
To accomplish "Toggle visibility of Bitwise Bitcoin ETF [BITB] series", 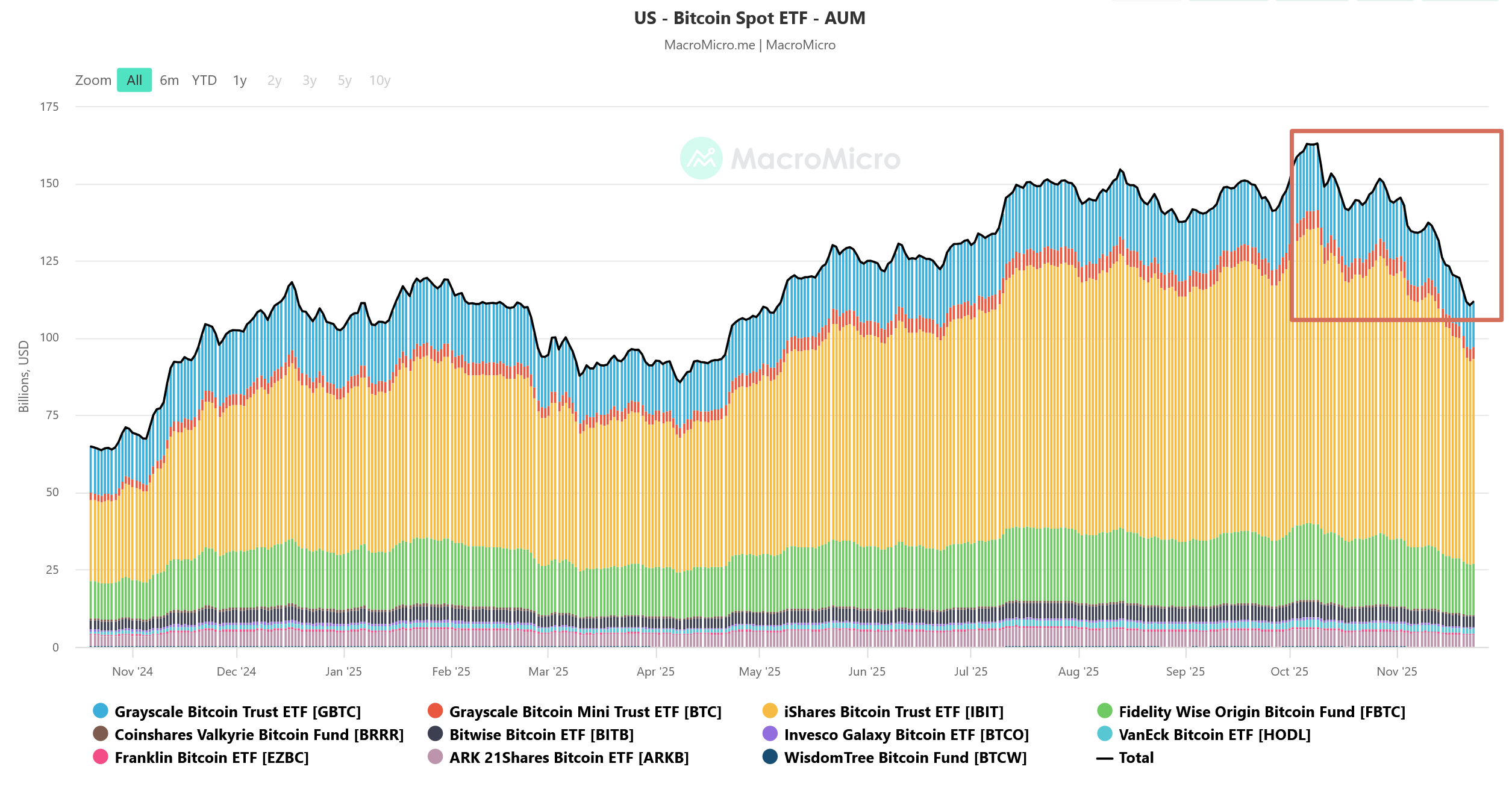I will coord(542,735).
